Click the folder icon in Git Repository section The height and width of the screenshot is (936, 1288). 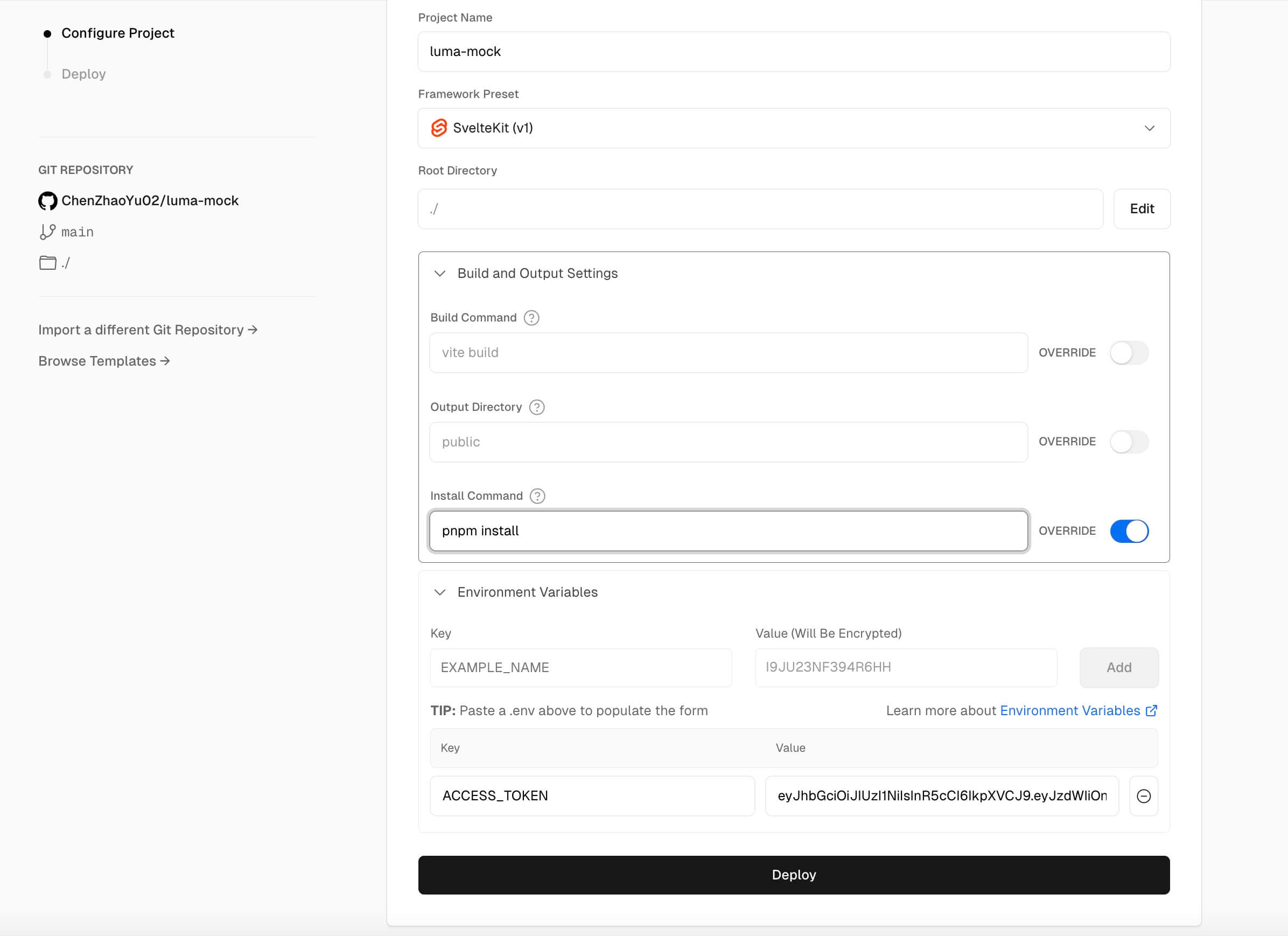48,262
